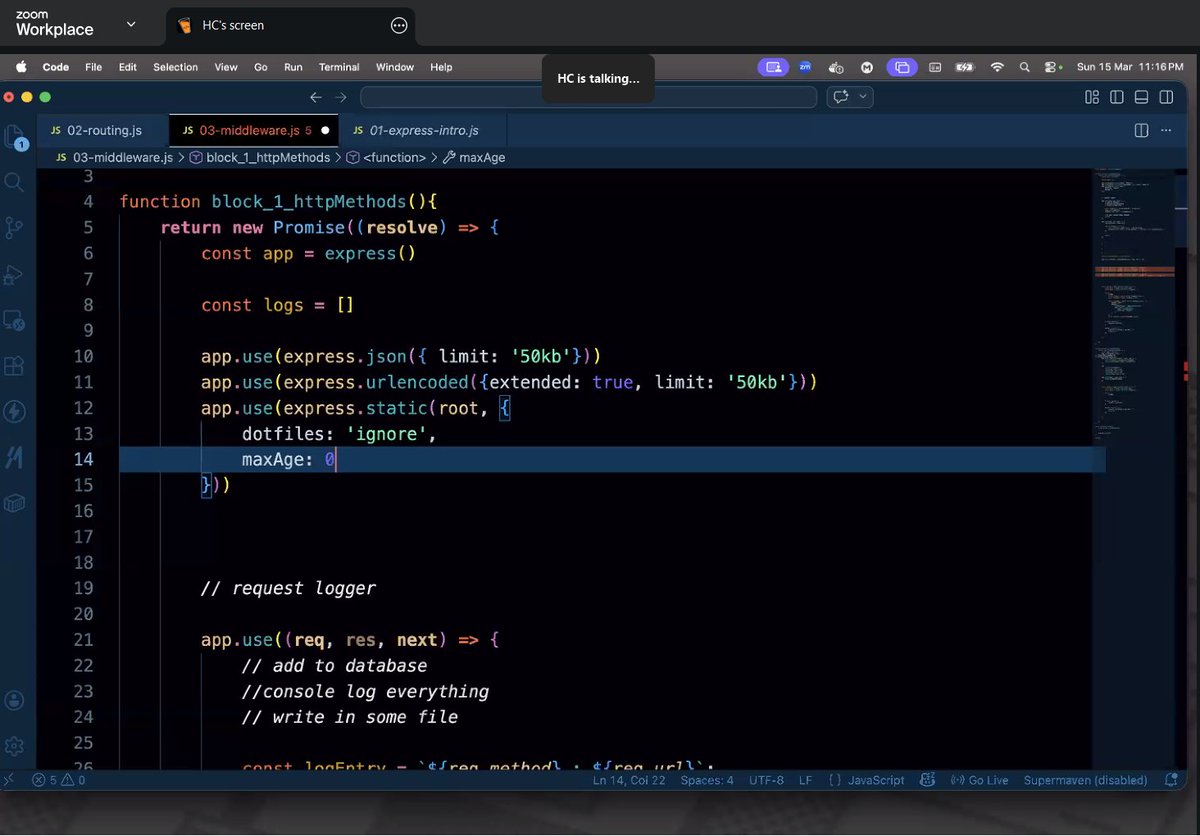The height and width of the screenshot is (836, 1200).
Task: Click the Accounts icon above the settings gear
Action: point(16,700)
